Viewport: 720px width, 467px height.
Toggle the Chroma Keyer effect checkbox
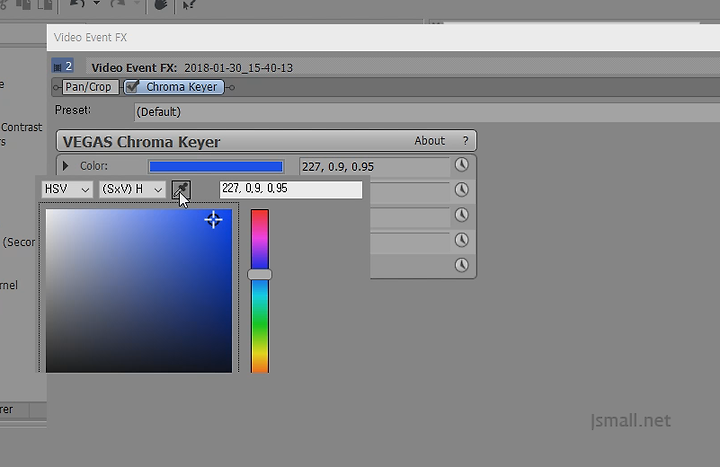pos(132,87)
